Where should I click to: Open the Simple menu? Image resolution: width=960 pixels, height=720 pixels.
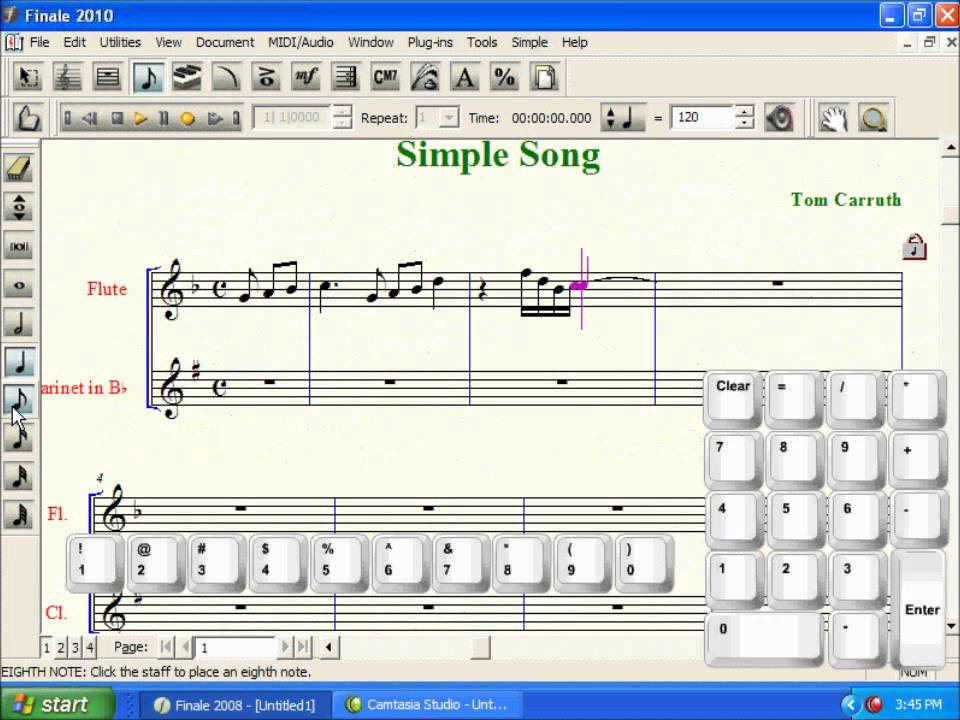tap(529, 42)
